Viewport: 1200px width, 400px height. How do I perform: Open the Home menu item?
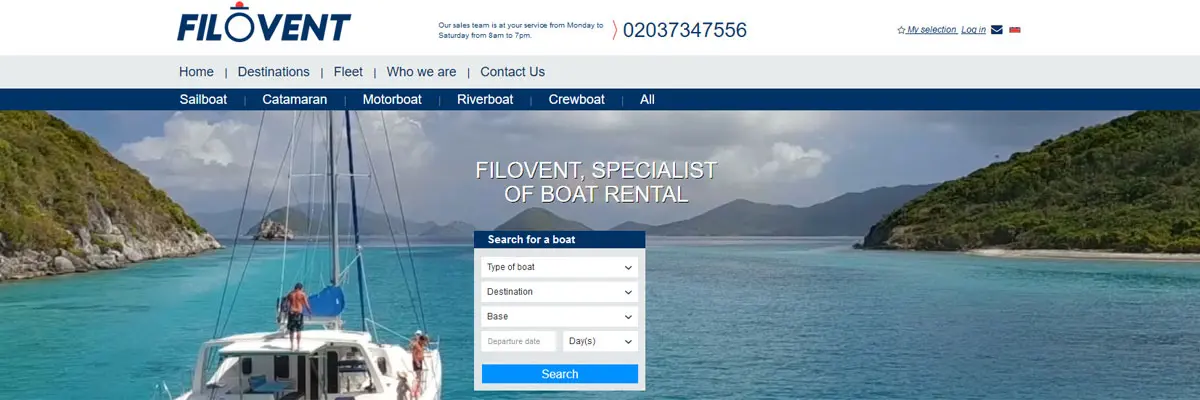tap(196, 72)
